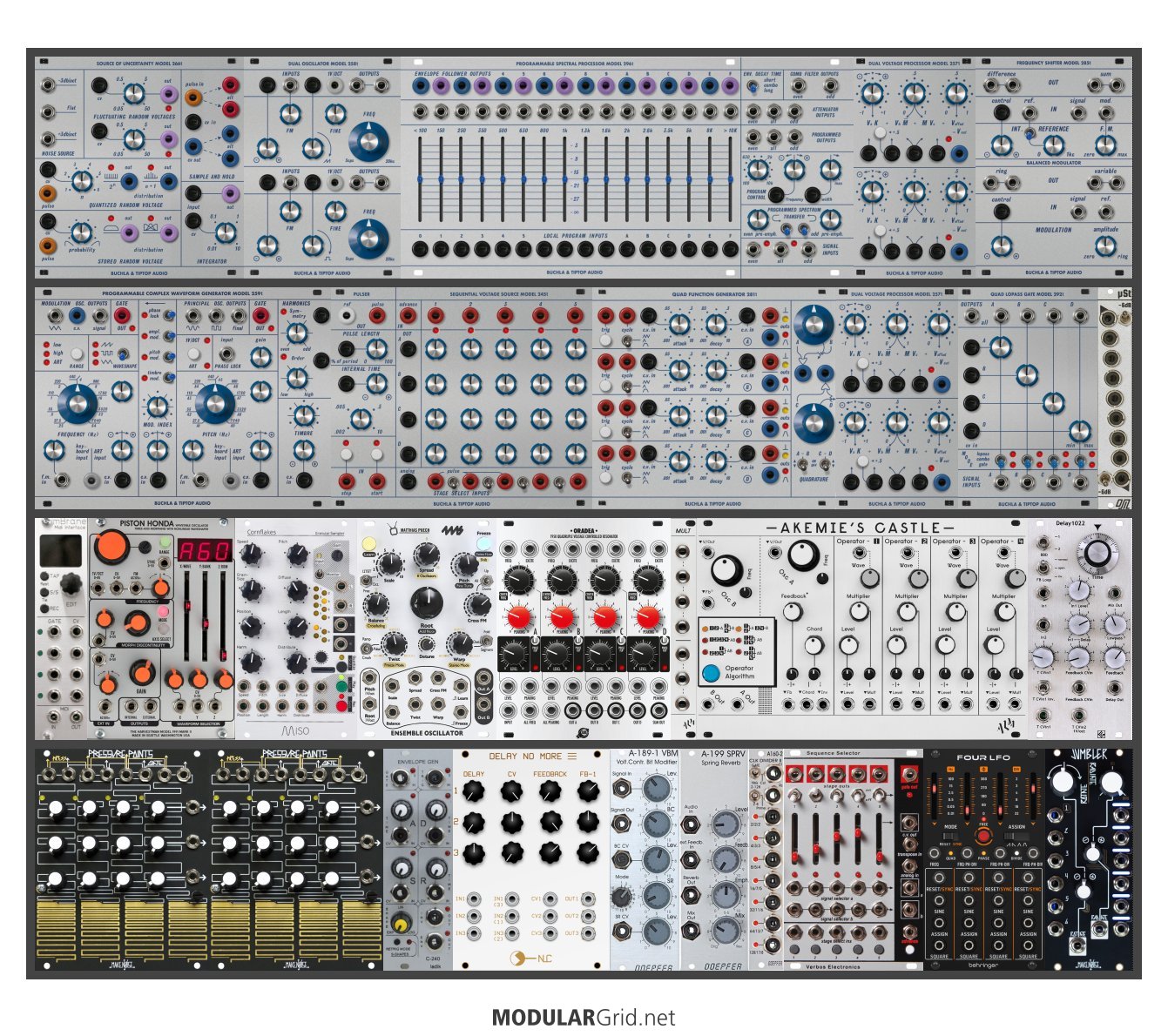The image size is (1168, 1036).
Task: Flip the MODE switch on Four LFO
Action: pyautogui.click(x=950, y=837)
